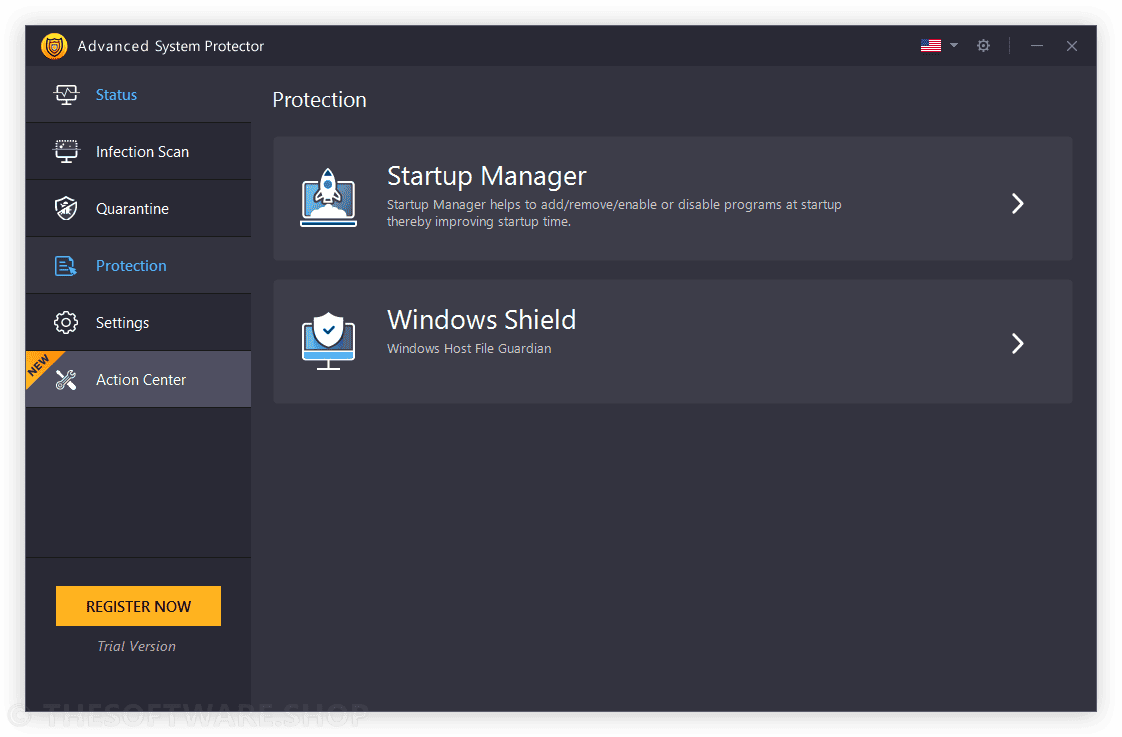Click the Protection document icon

click(66, 265)
